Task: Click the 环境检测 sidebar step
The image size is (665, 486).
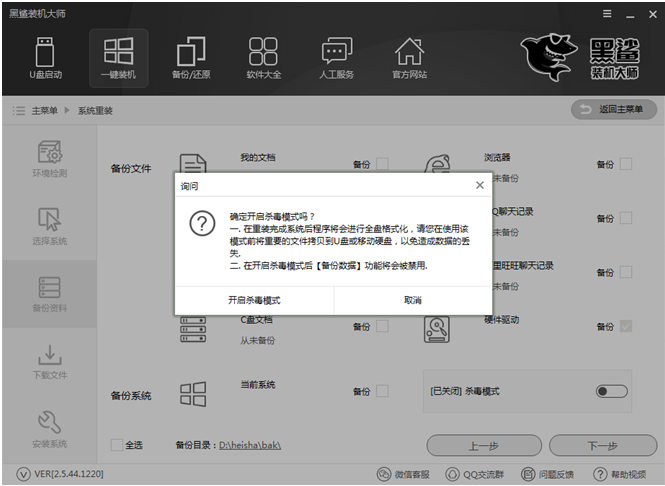Action: click(x=50, y=160)
